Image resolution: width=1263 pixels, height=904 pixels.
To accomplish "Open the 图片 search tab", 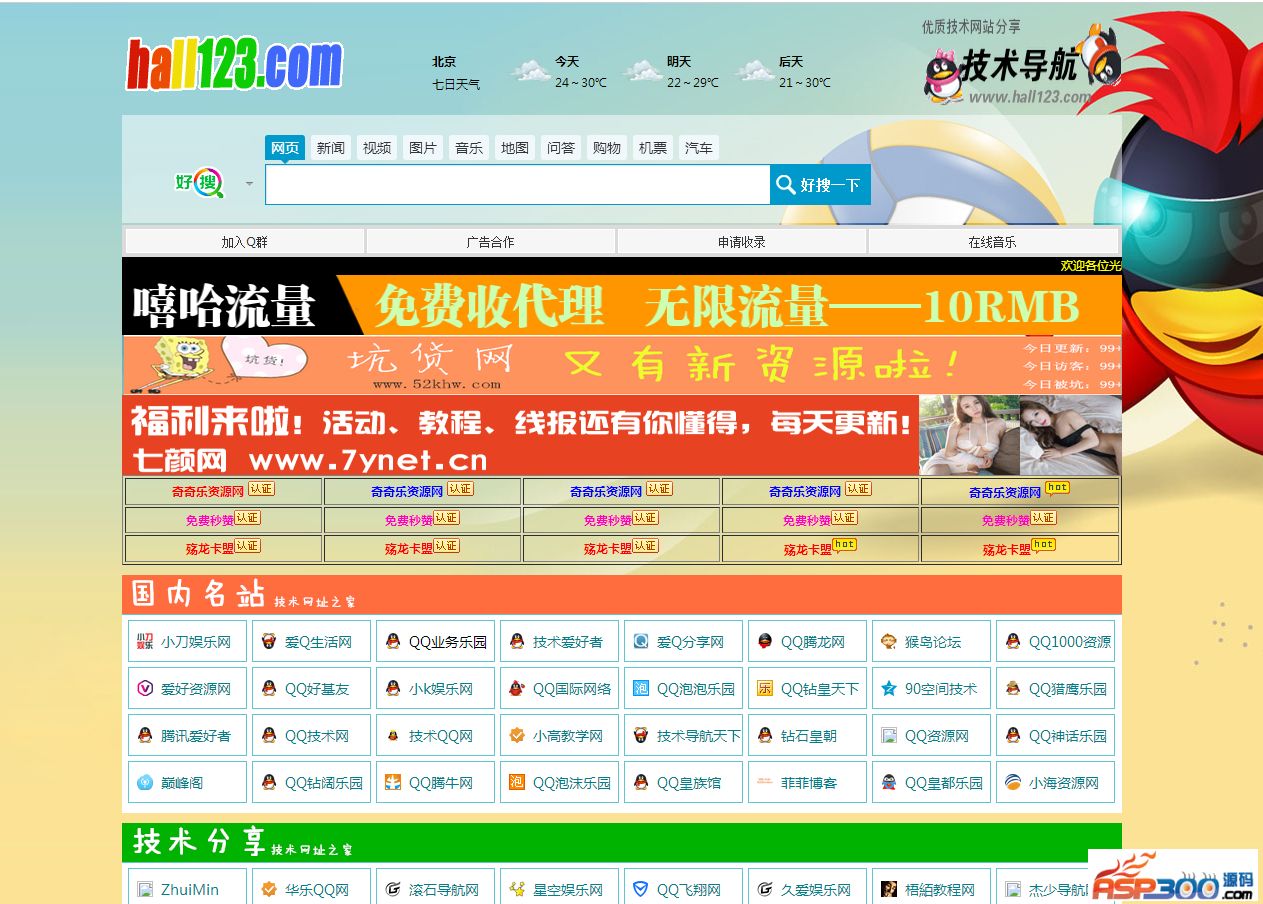I will pos(423,148).
